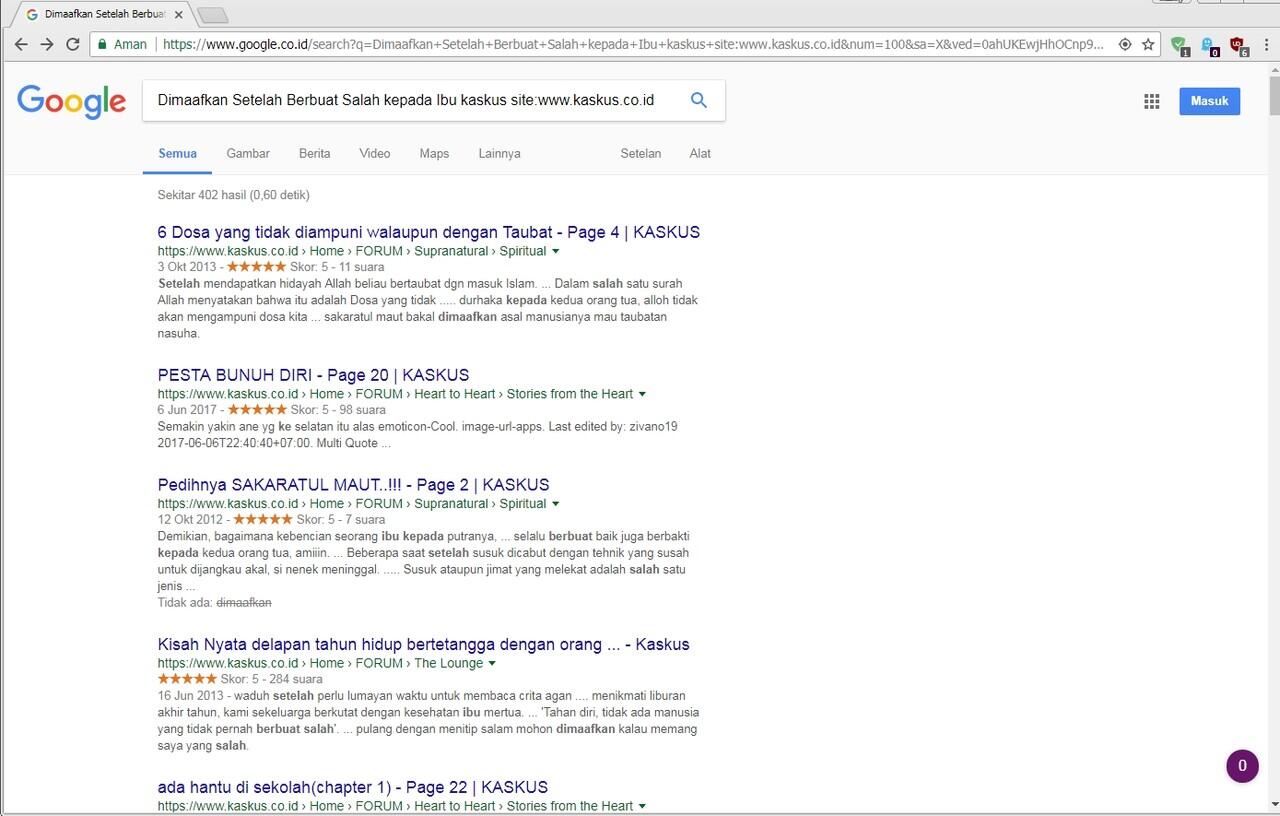This screenshot has height=816, width=1280.
Task: Switch to the Gambar tab
Action: (248, 153)
